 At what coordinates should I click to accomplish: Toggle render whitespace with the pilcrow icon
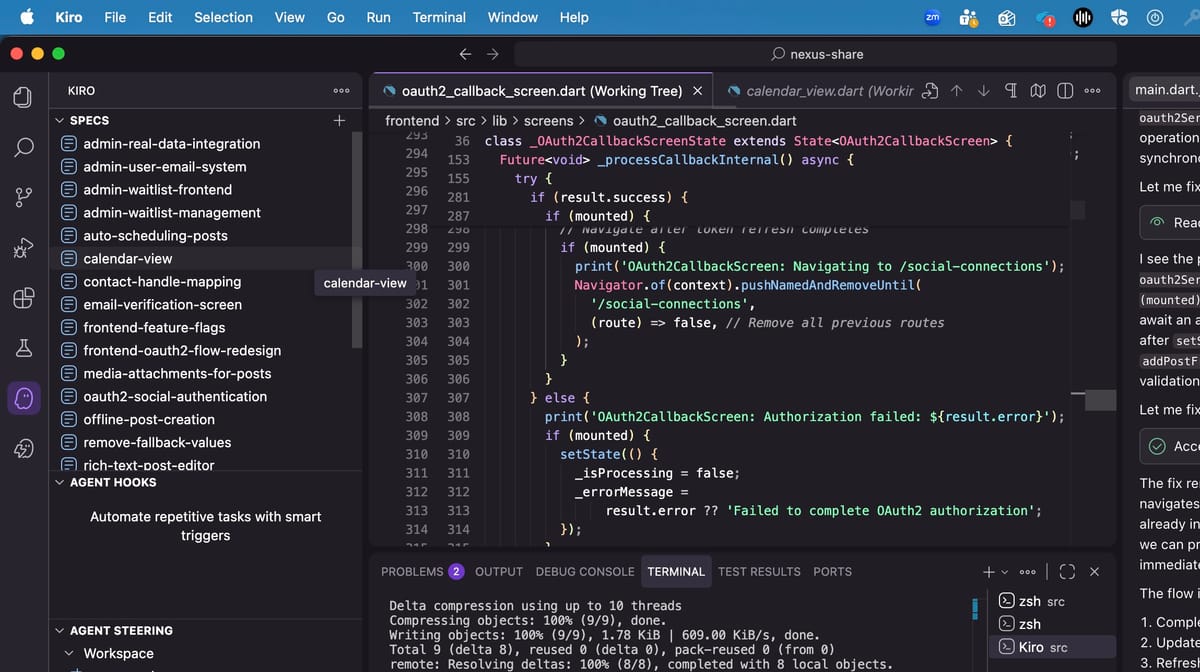[x=1011, y=90]
